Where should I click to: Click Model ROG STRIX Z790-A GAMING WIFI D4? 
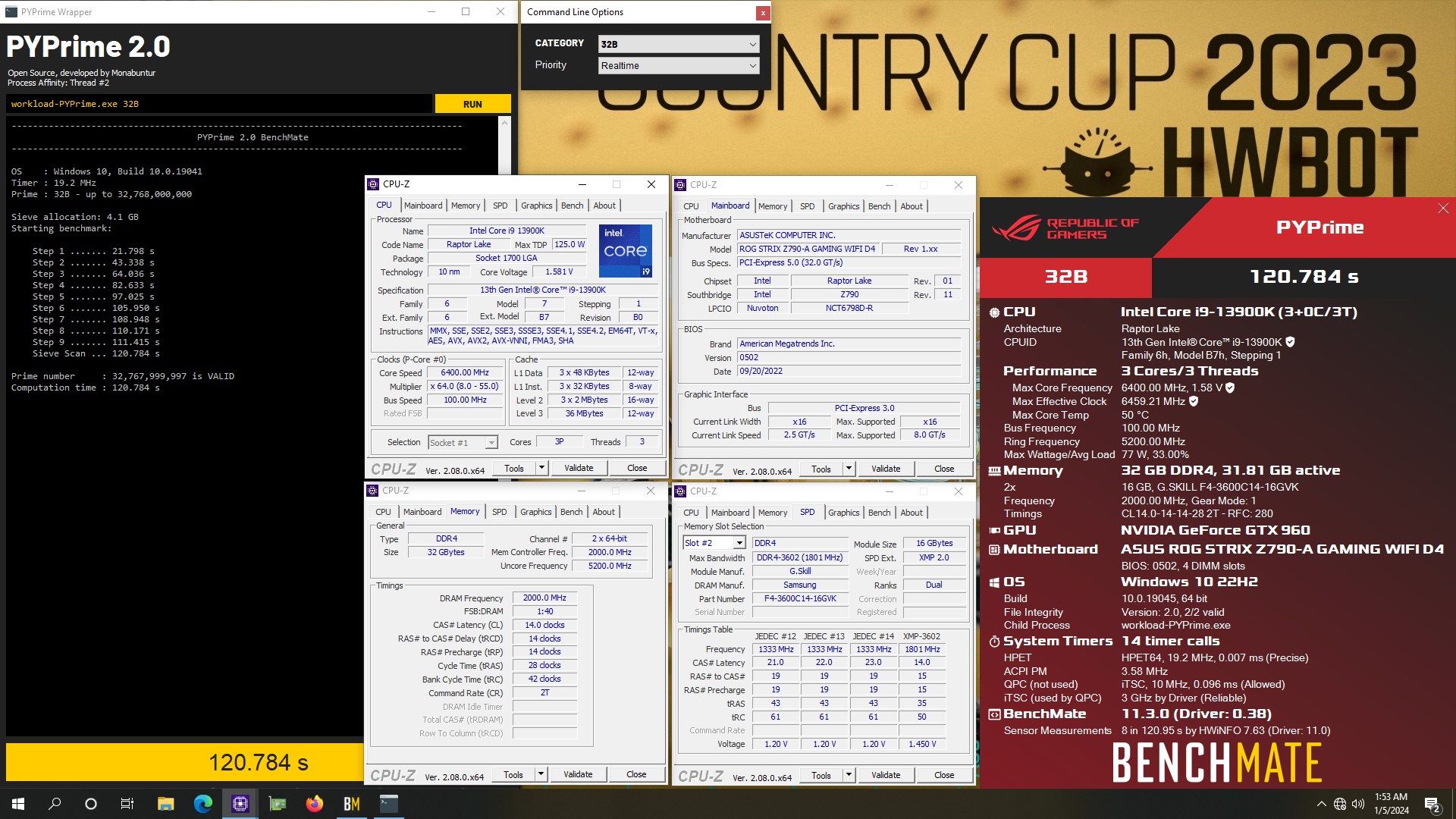[x=808, y=249]
